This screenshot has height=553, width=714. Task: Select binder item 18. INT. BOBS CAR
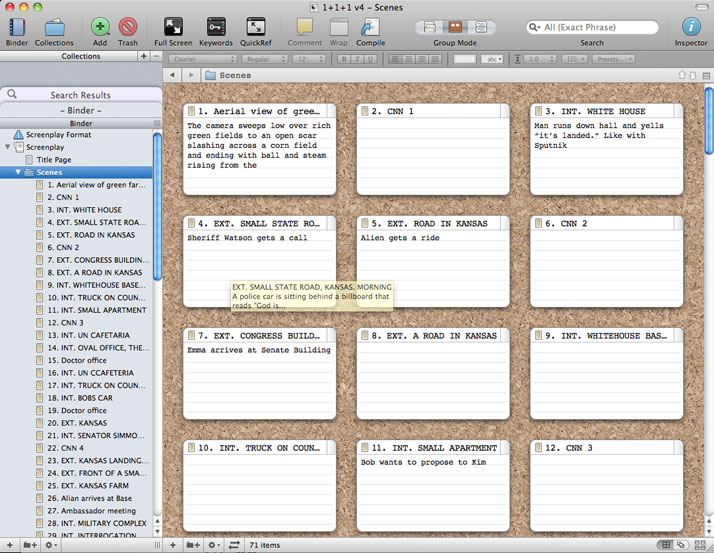point(80,398)
